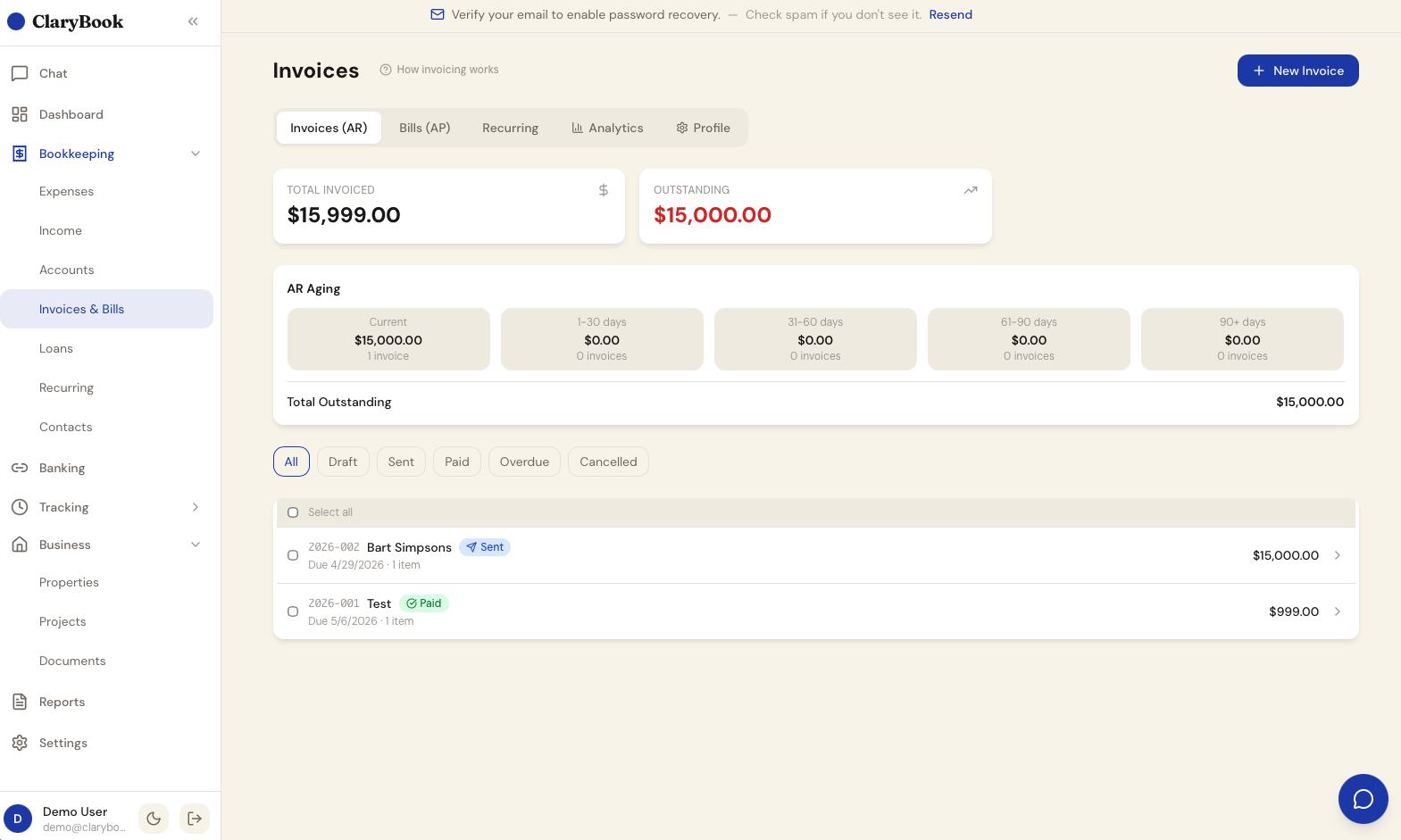This screenshot has width=1401, height=840.
Task: Go to Accounts in the sidebar
Action: [x=66, y=270]
